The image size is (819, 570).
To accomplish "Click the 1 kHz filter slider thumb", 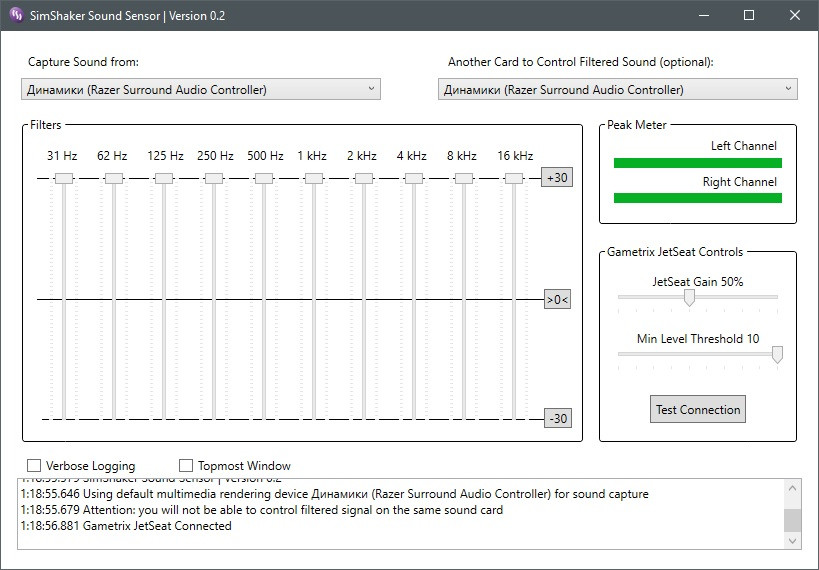I will [314, 178].
